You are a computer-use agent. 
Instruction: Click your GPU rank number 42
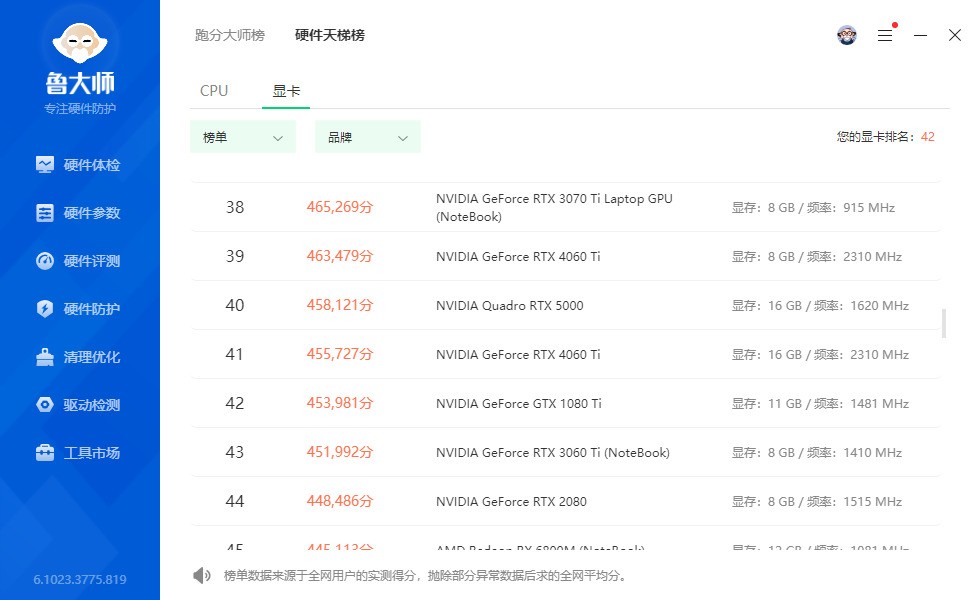(928, 137)
